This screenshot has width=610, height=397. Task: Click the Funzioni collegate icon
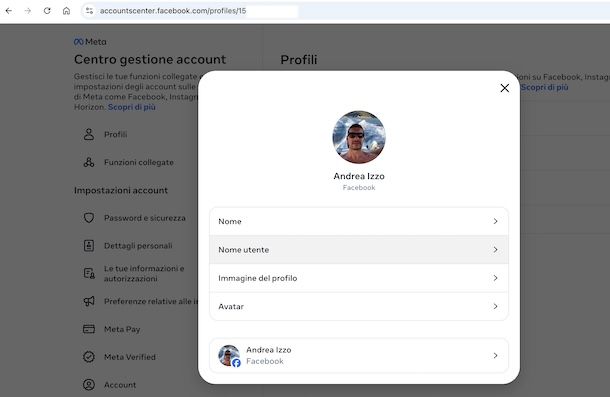pyautogui.click(x=89, y=162)
